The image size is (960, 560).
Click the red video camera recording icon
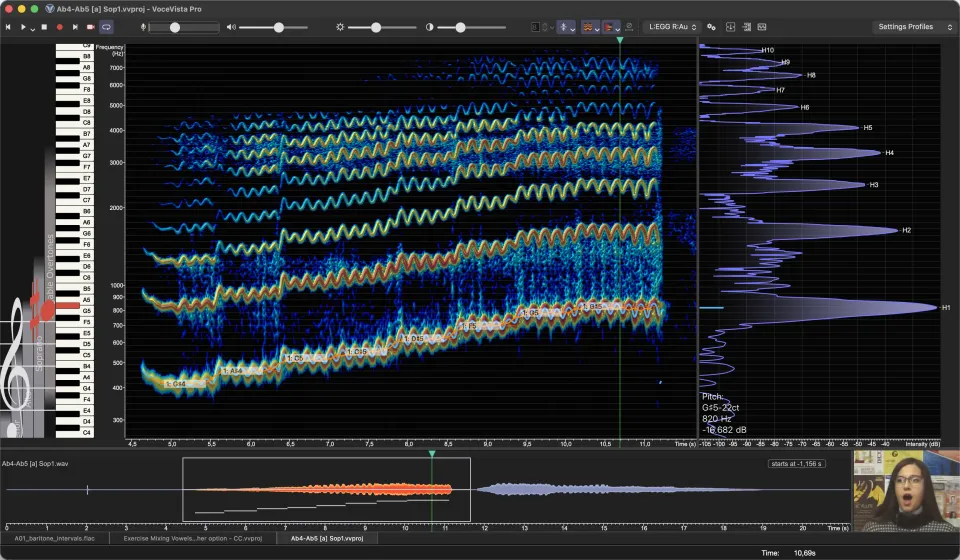pyautogui.click(x=90, y=27)
